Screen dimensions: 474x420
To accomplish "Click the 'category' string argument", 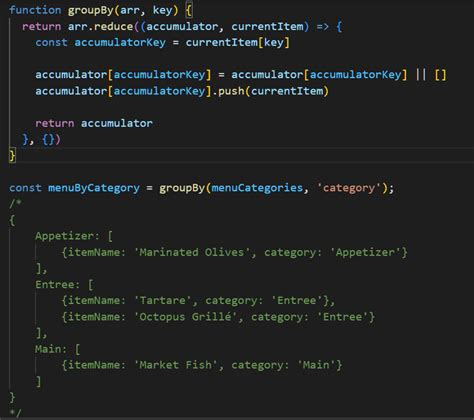I will tap(349, 188).
